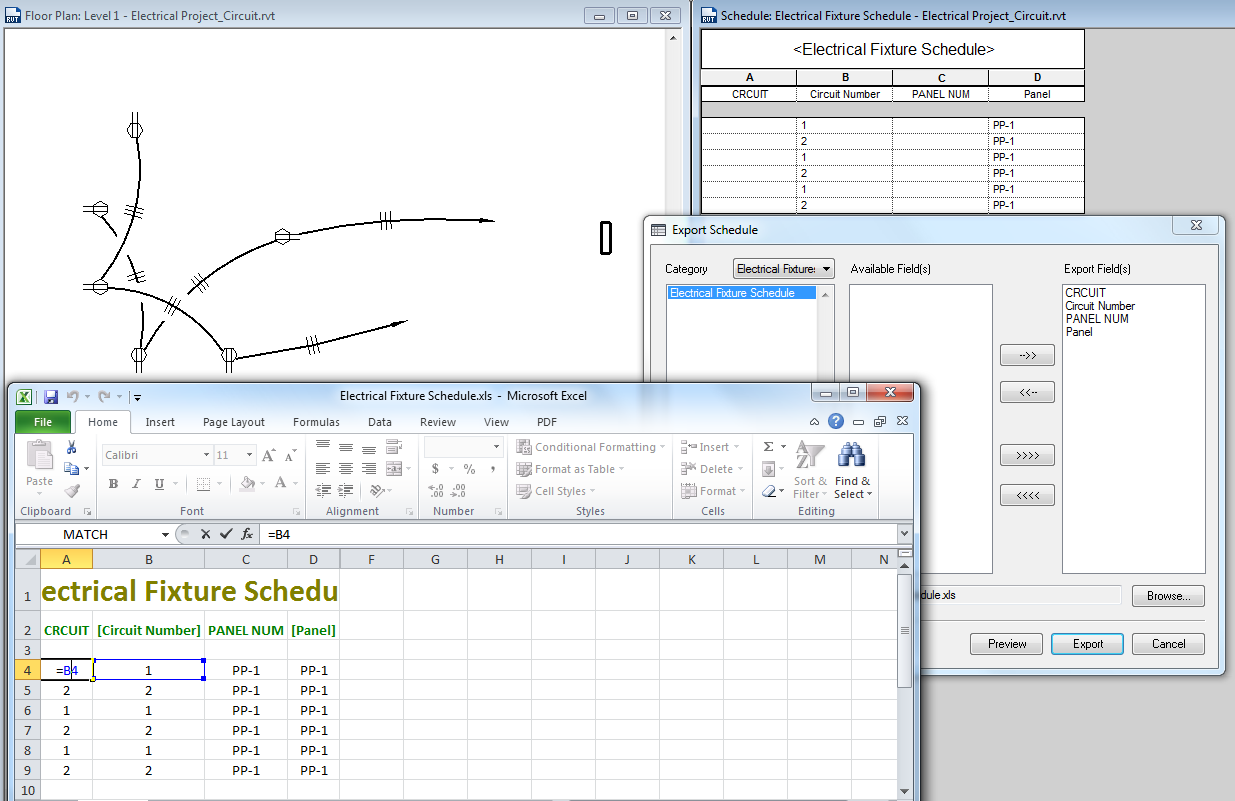Open the Font Color dropdown arrow

296,484
